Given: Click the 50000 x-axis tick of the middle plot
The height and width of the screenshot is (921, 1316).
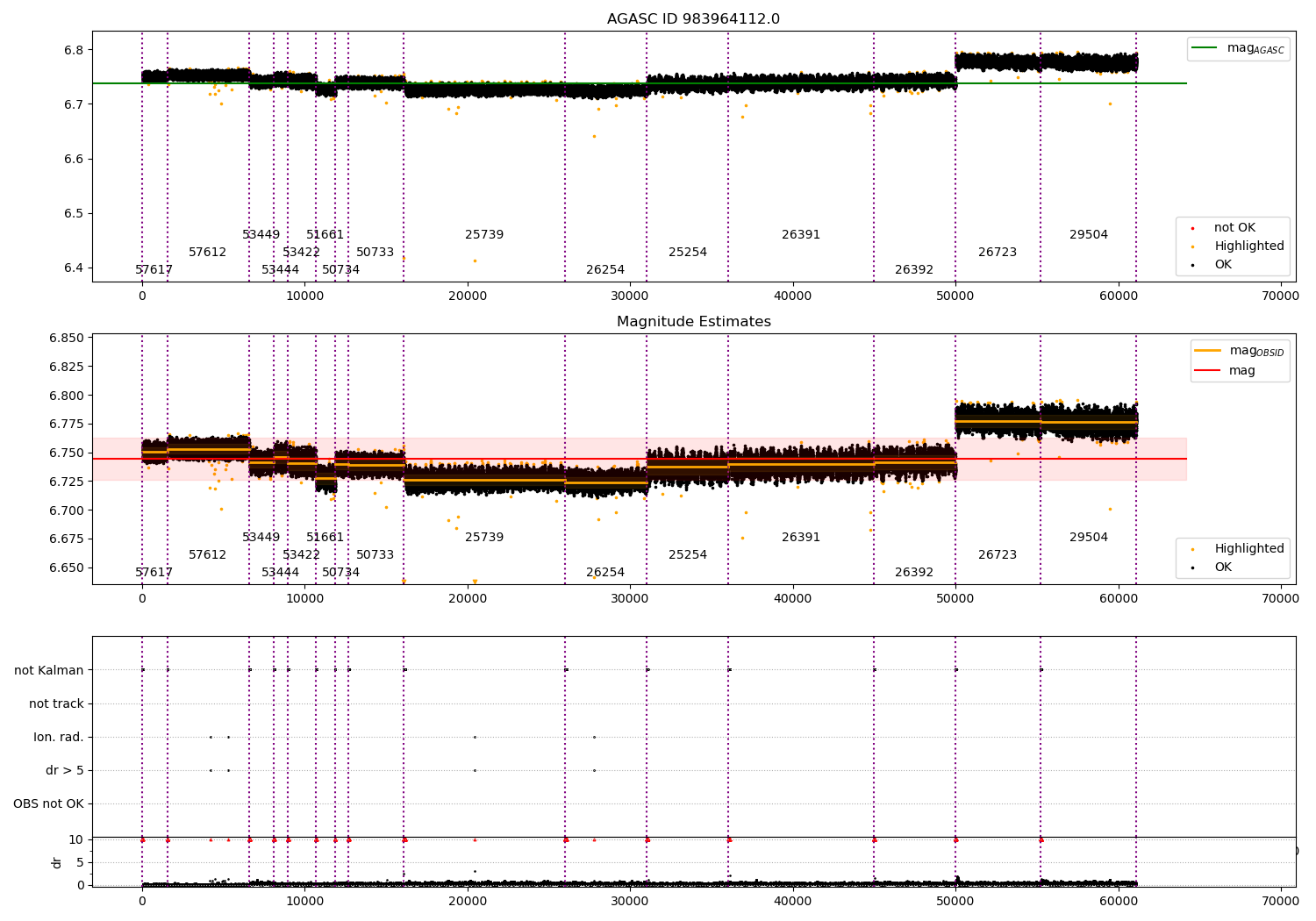Looking at the screenshot, I should point(955,599).
